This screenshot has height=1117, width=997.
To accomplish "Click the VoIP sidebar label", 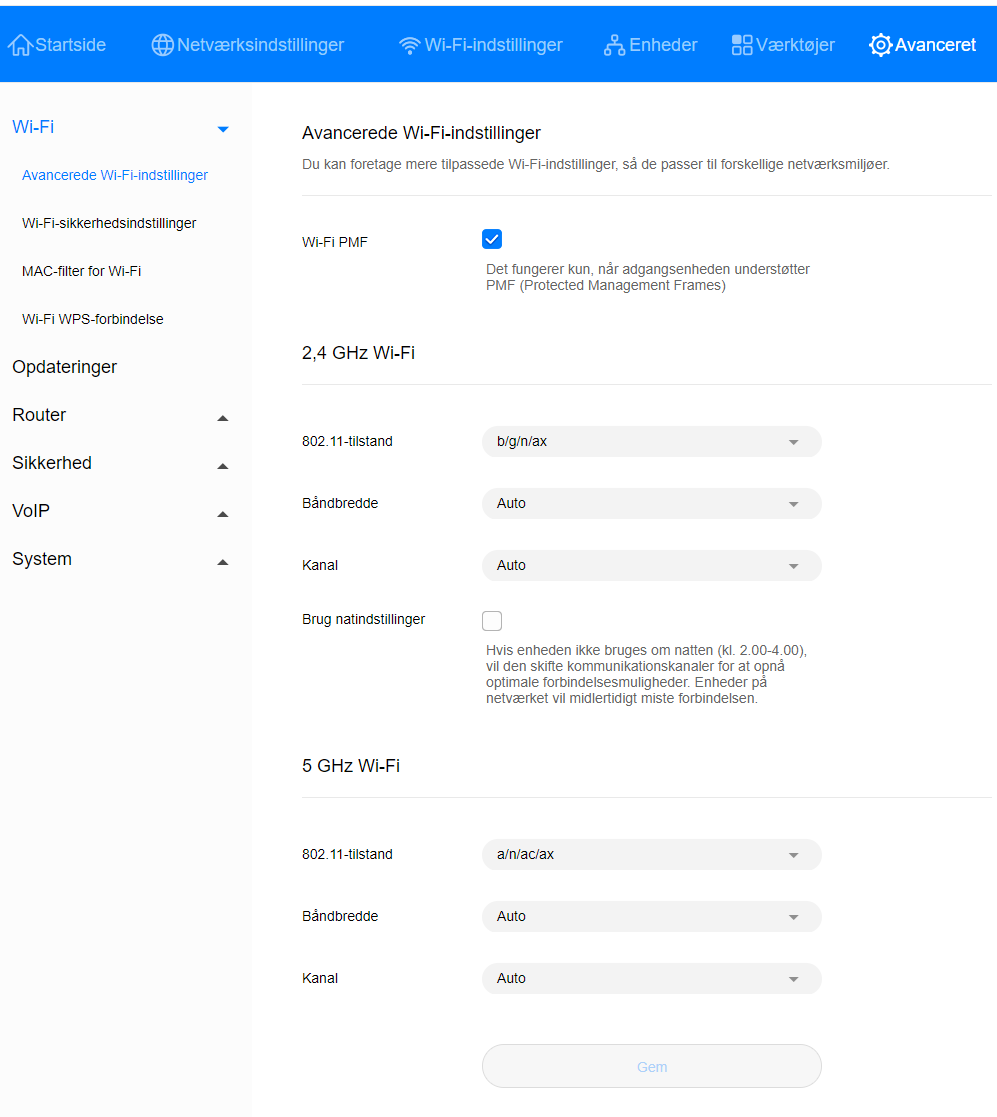I will pos(31,511).
